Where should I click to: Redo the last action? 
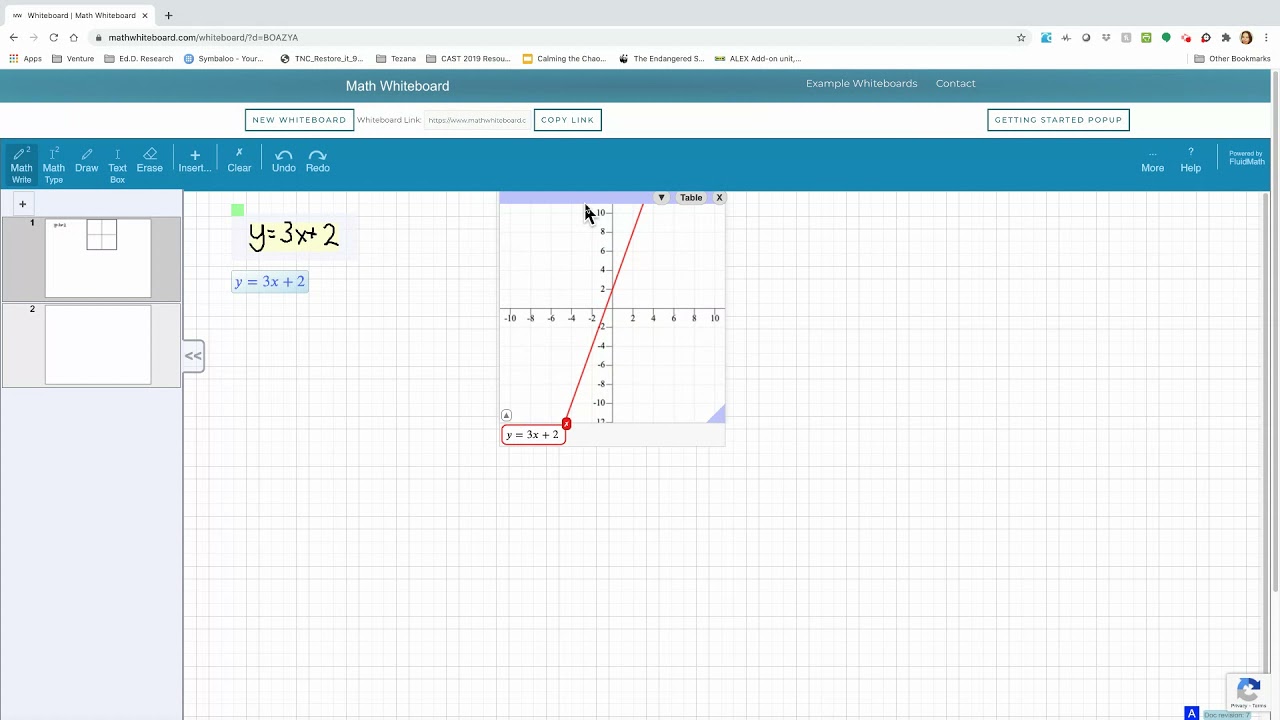[318, 161]
